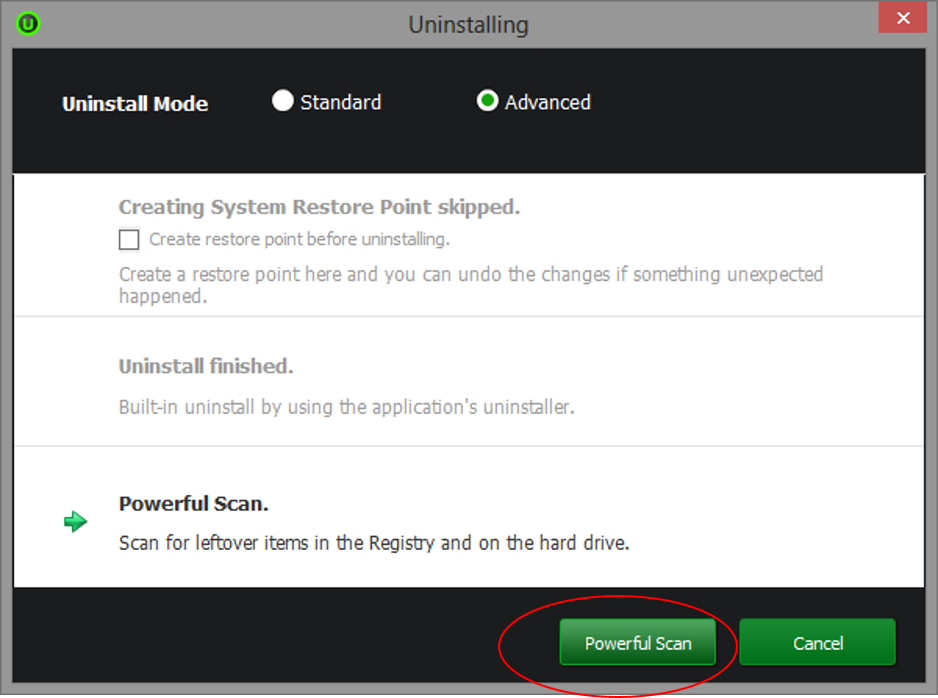Enable create restore point before uninstalling
938x698 pixels.
point(129,239)
